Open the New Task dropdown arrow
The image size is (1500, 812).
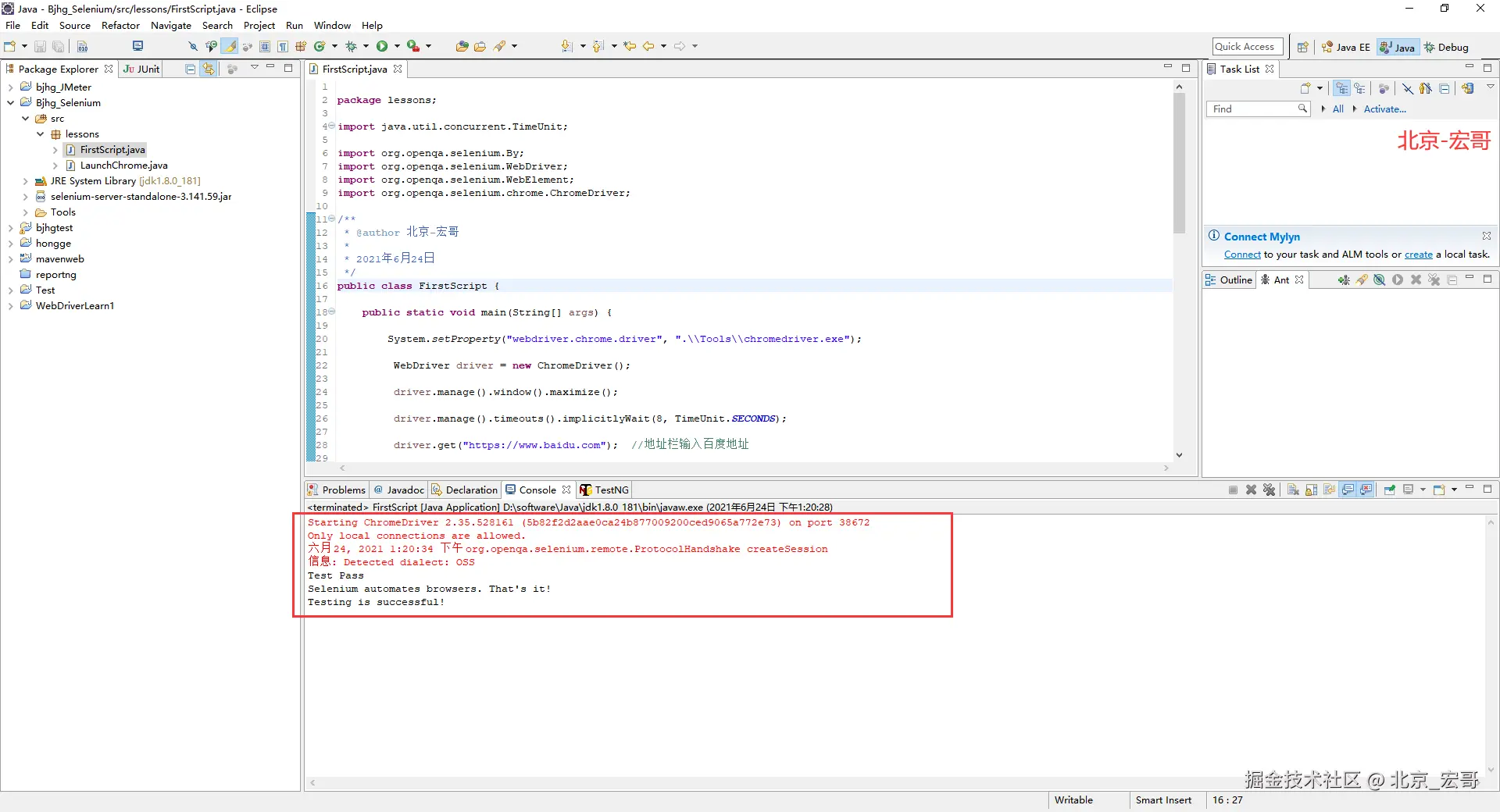[x=1320, y=88]
